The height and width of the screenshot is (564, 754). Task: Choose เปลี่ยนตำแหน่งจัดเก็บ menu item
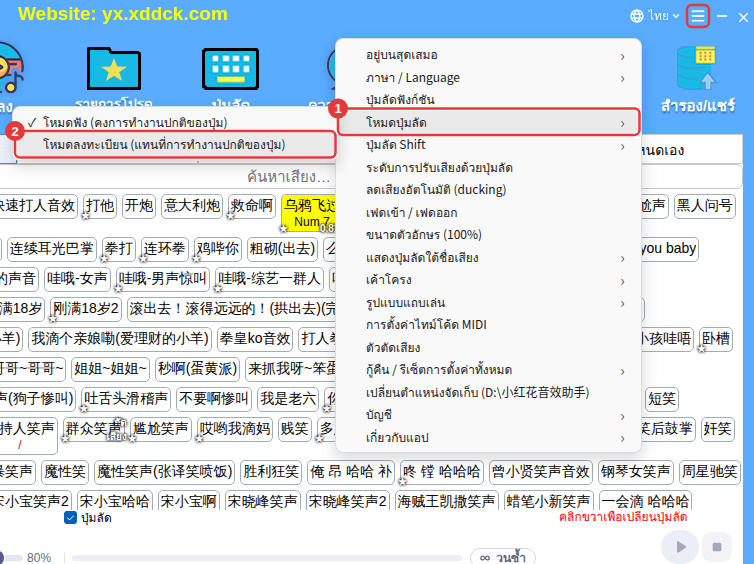point(488,392)
